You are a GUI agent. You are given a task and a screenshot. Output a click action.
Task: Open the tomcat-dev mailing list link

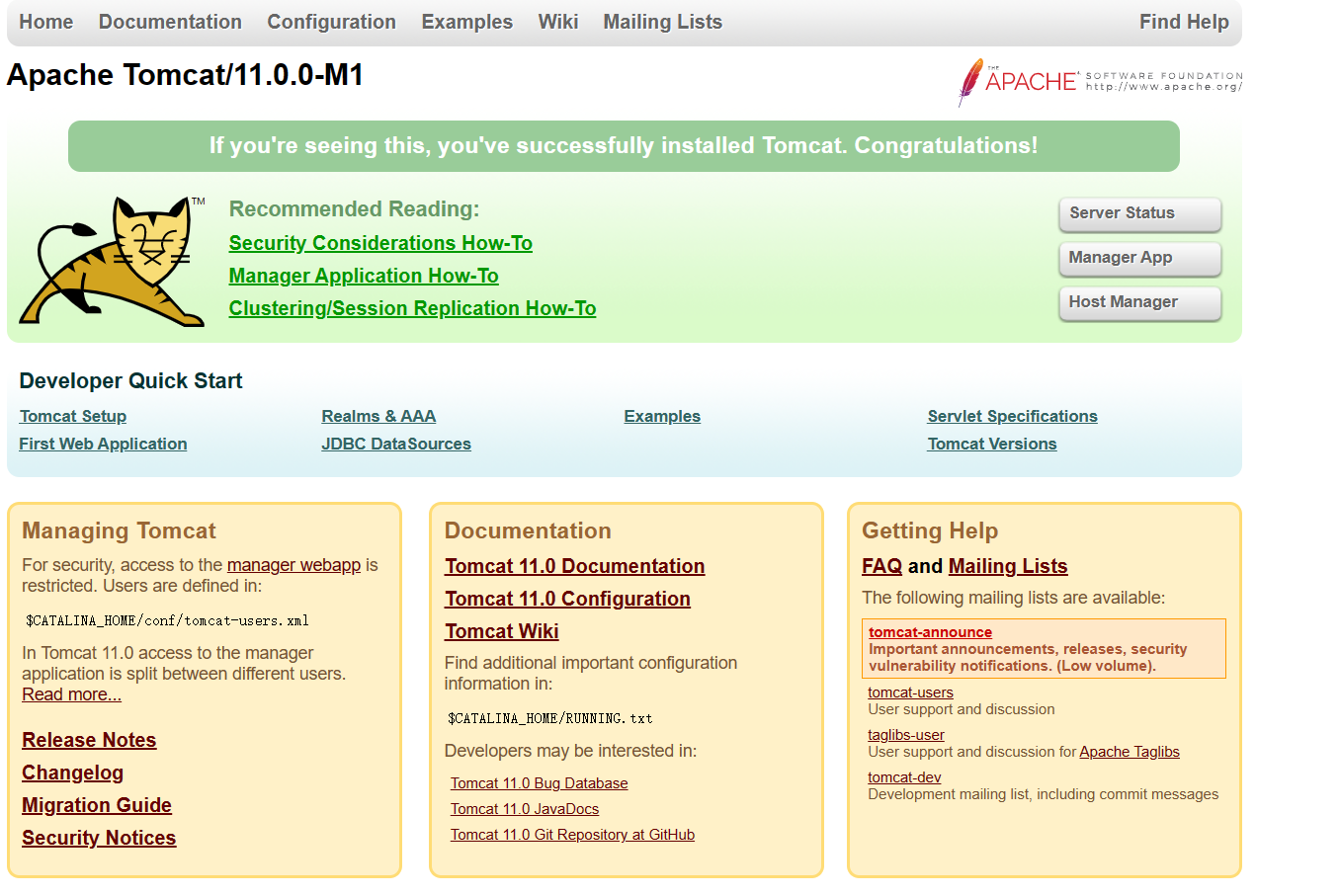pos(904,777)
